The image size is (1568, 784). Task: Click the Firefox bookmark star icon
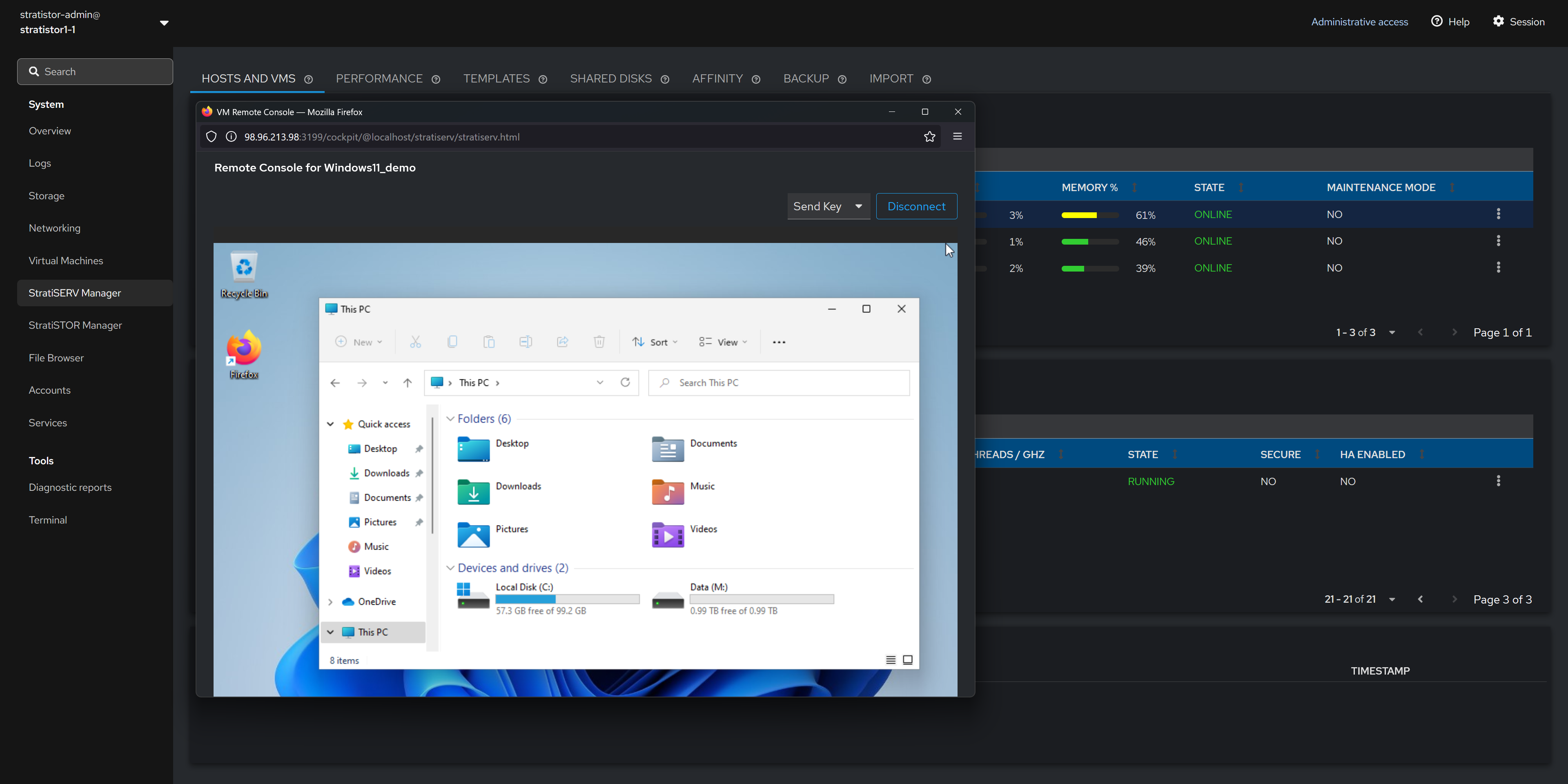[x=929, y=137]
